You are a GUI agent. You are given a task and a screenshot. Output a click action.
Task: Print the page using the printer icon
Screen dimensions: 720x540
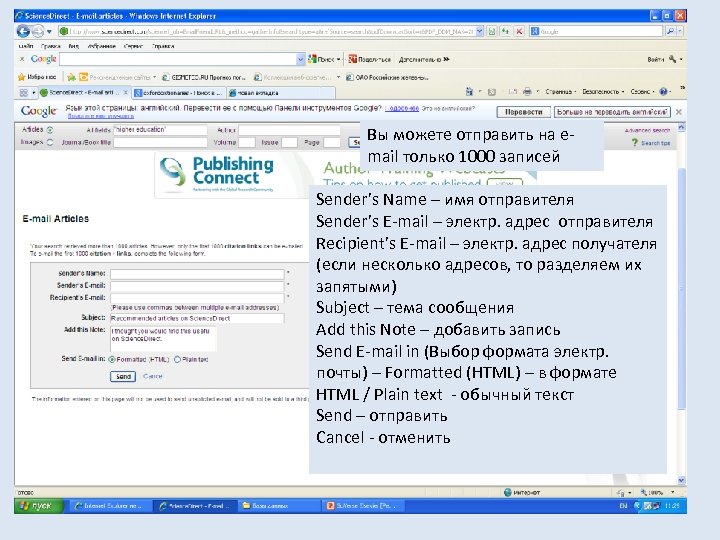tap(527, 91)
